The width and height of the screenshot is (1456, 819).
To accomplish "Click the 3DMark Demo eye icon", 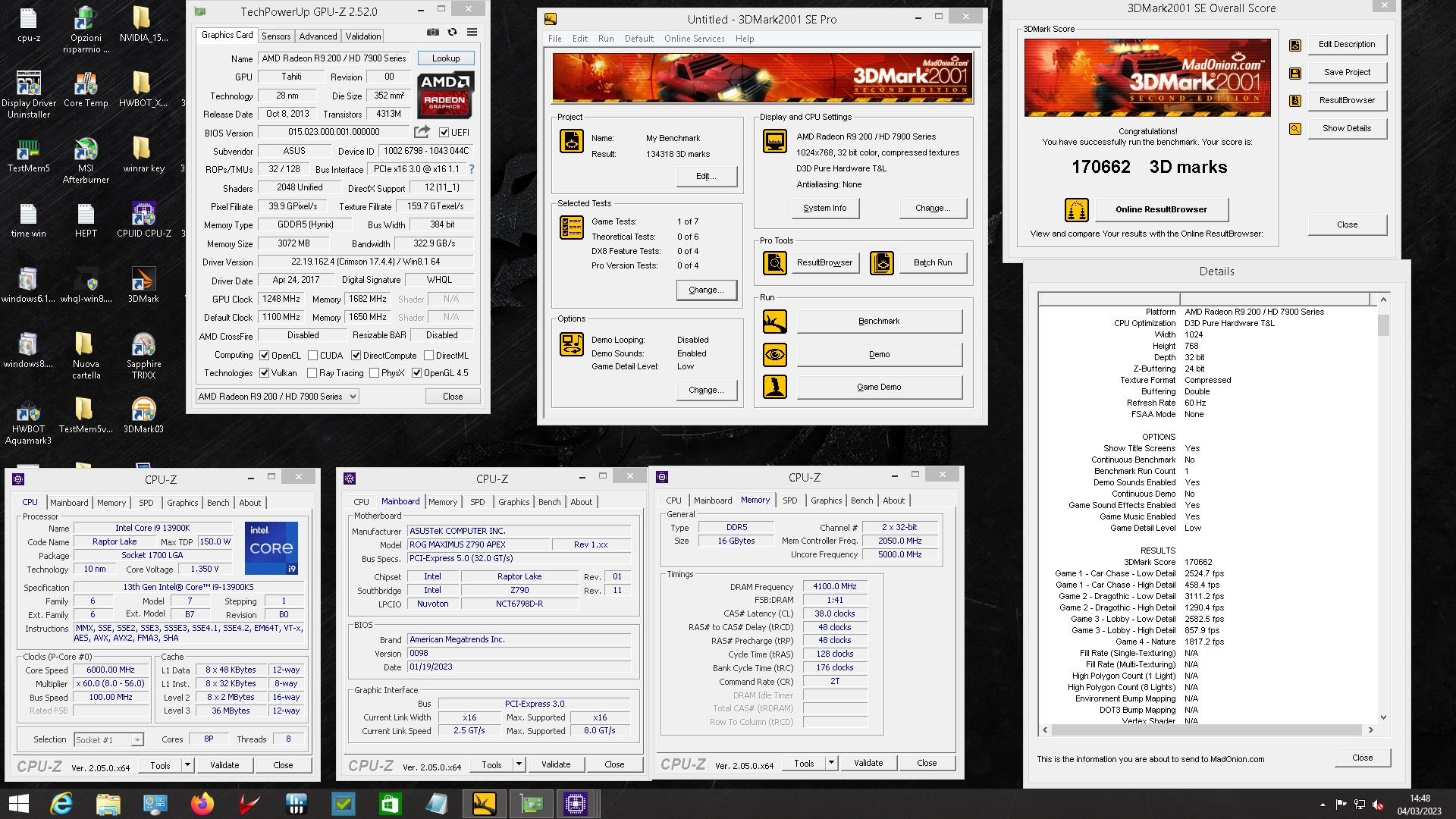I will coord(774,354).
